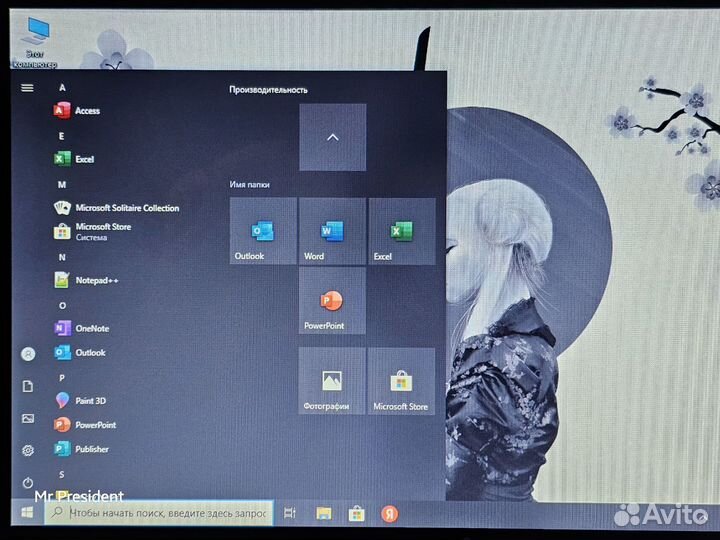This screenshot has width=720, height=540.
Task: Click the Имя папки folder name label
Action: (x=249, y=185)
